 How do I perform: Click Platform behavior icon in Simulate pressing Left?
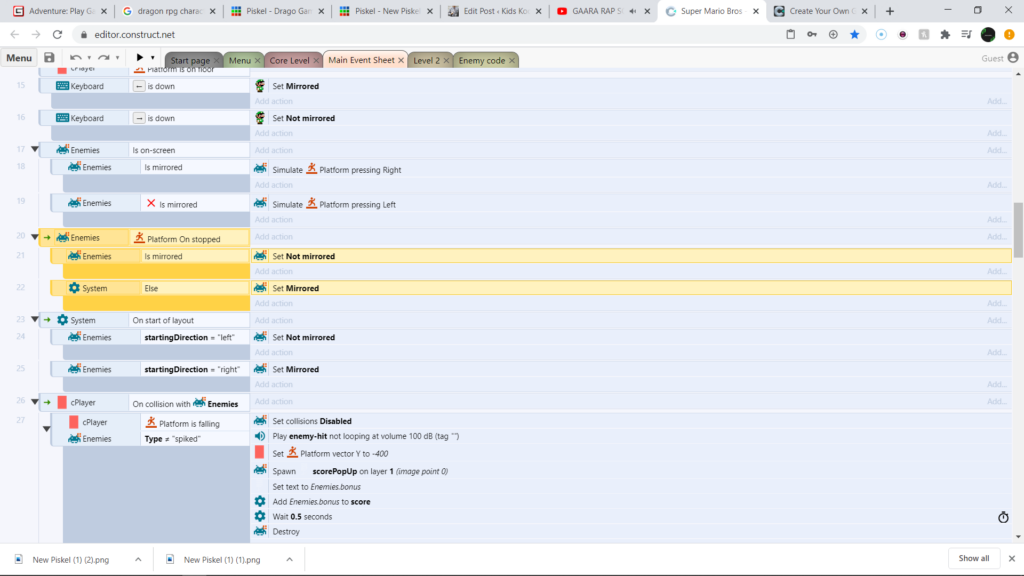[x=312, y=203]
